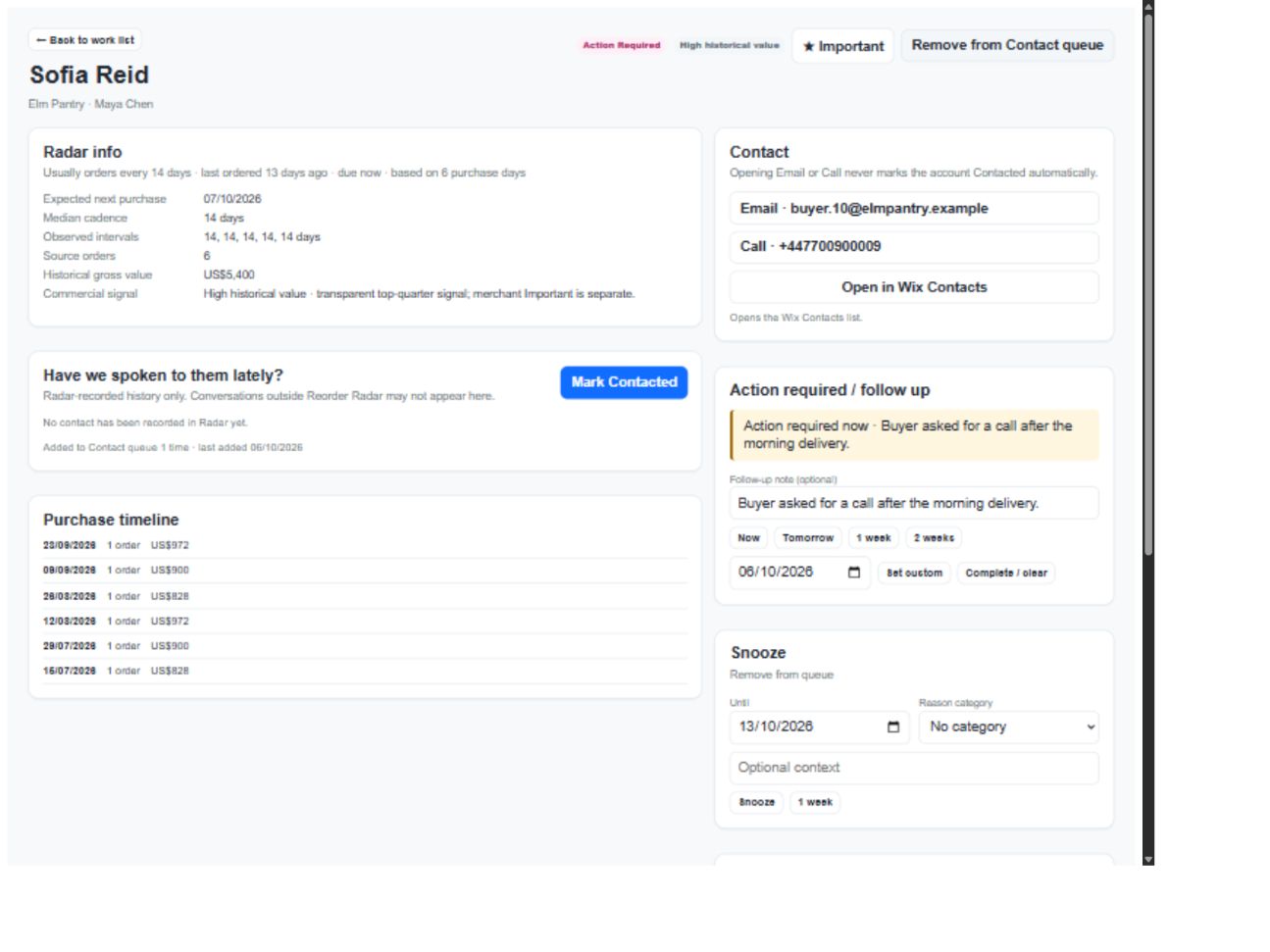1270x952 pixels.
Task: Go back to work list
Action: [85, 40]
